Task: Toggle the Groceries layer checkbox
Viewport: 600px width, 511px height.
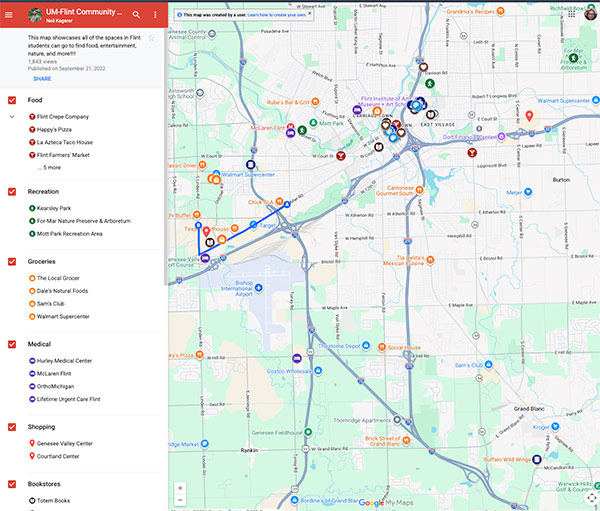Action: tap(12, 262)
